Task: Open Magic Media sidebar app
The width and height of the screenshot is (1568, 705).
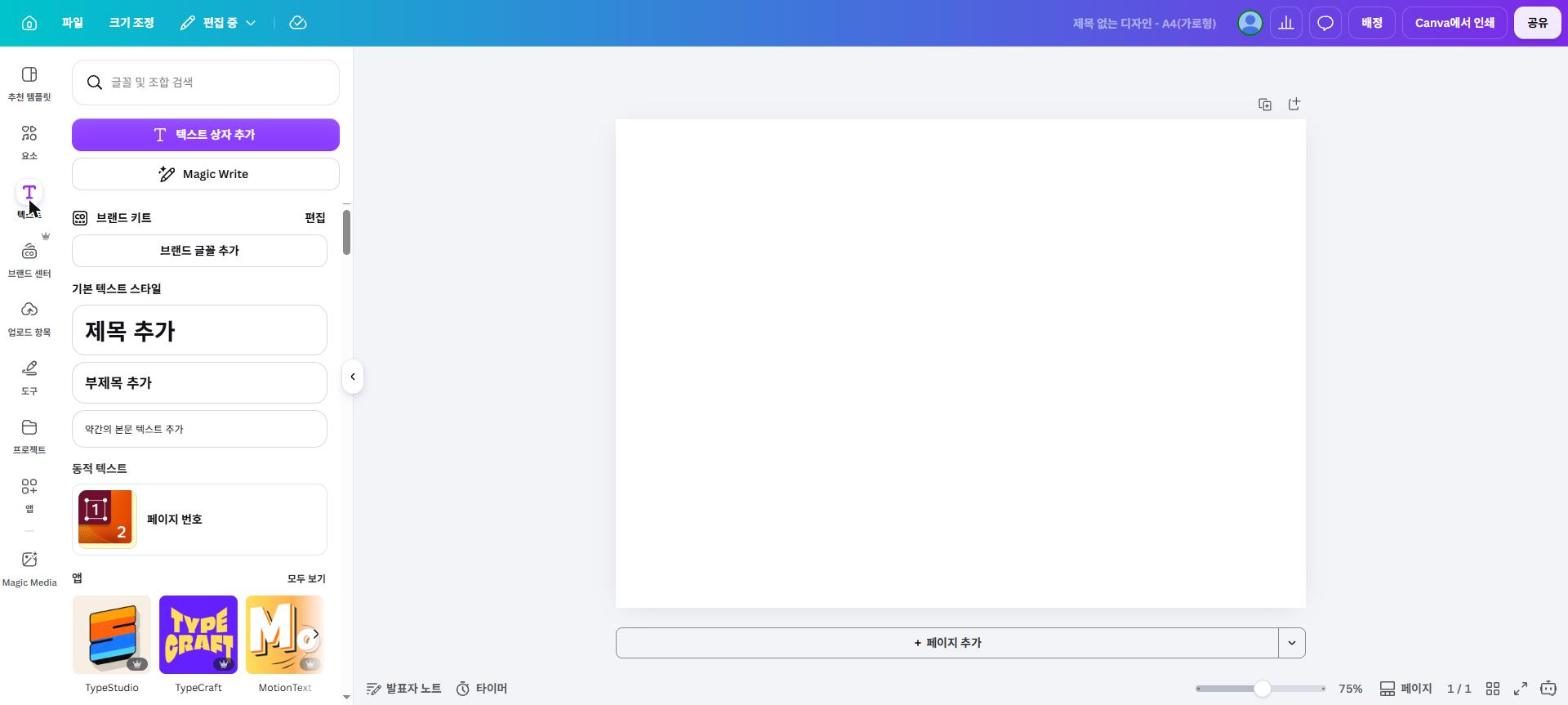Action: coord(29,569)
